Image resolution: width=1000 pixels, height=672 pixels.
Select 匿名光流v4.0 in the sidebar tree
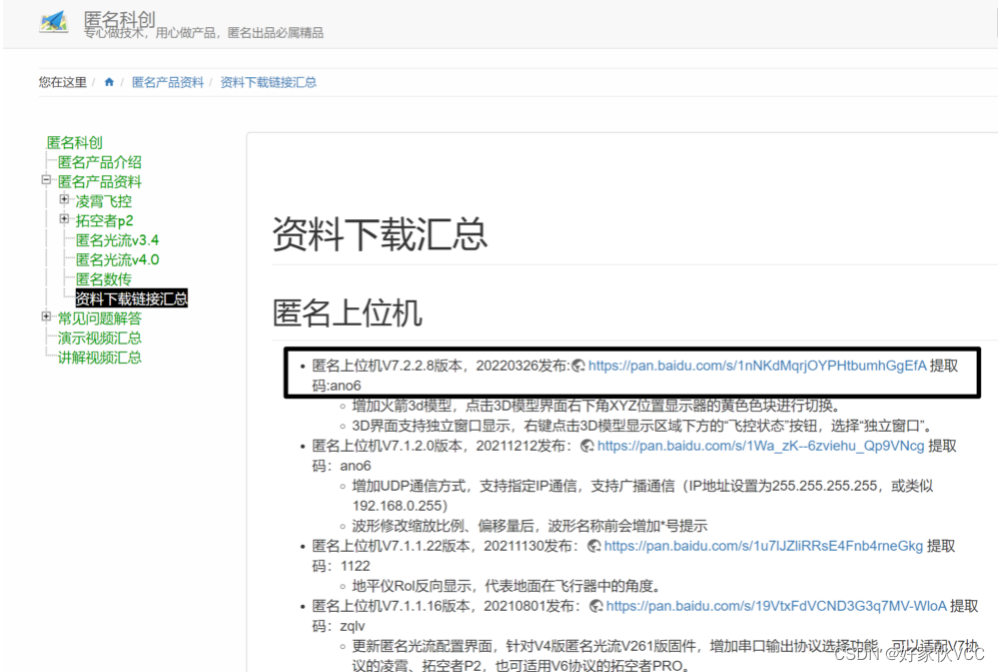(118, 259)
